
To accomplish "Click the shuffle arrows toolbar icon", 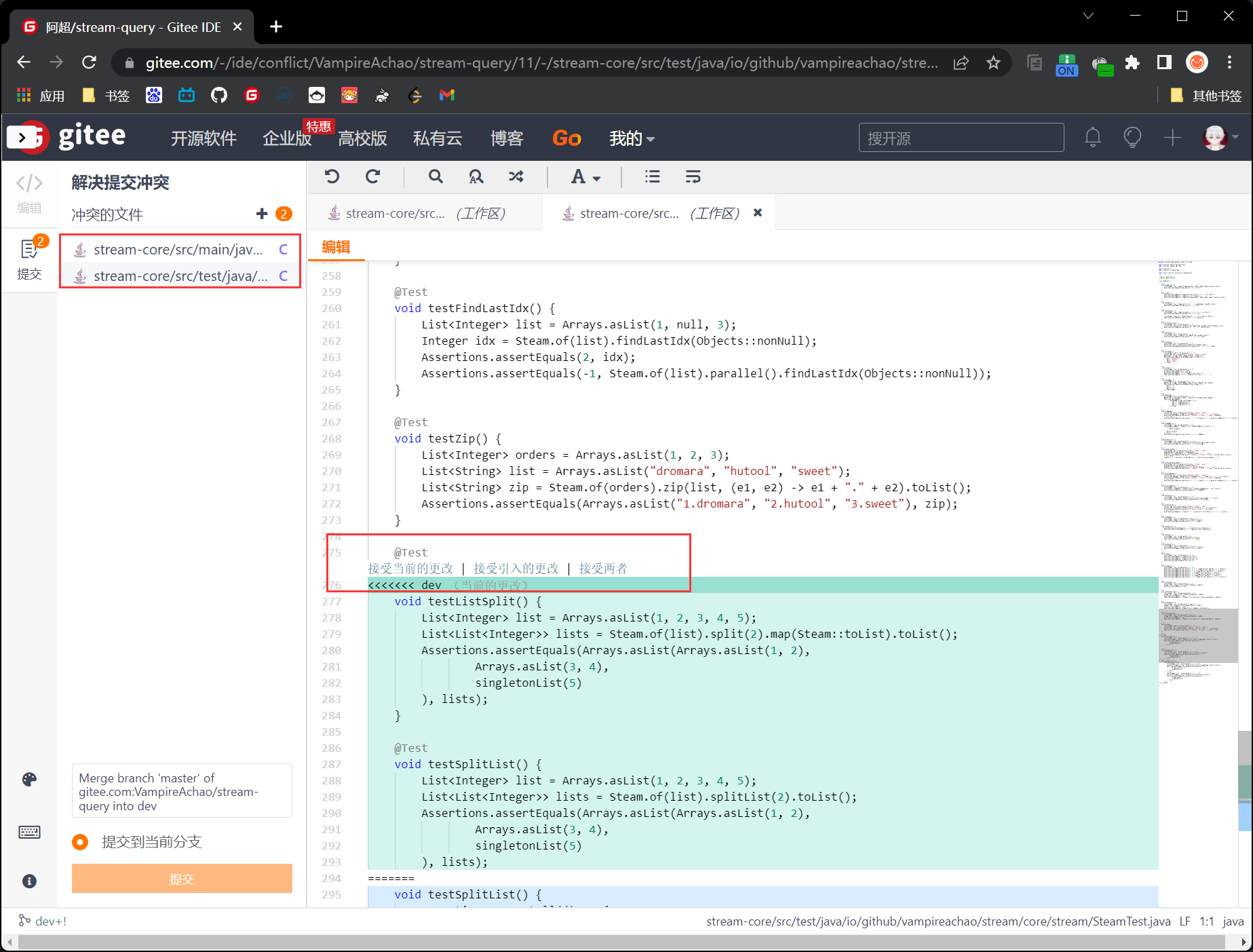I will [x=516, y=177].
